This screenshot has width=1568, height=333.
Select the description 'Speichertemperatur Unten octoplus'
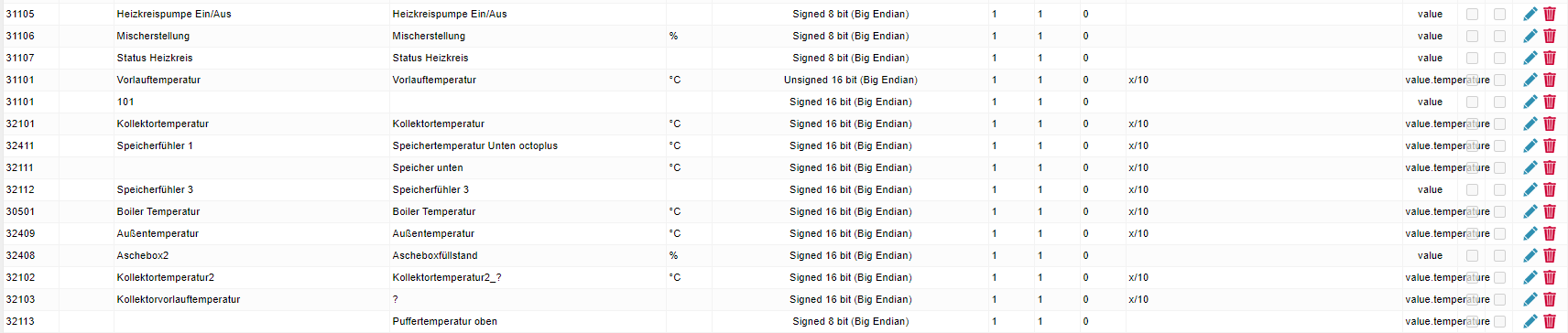[474, 145]
